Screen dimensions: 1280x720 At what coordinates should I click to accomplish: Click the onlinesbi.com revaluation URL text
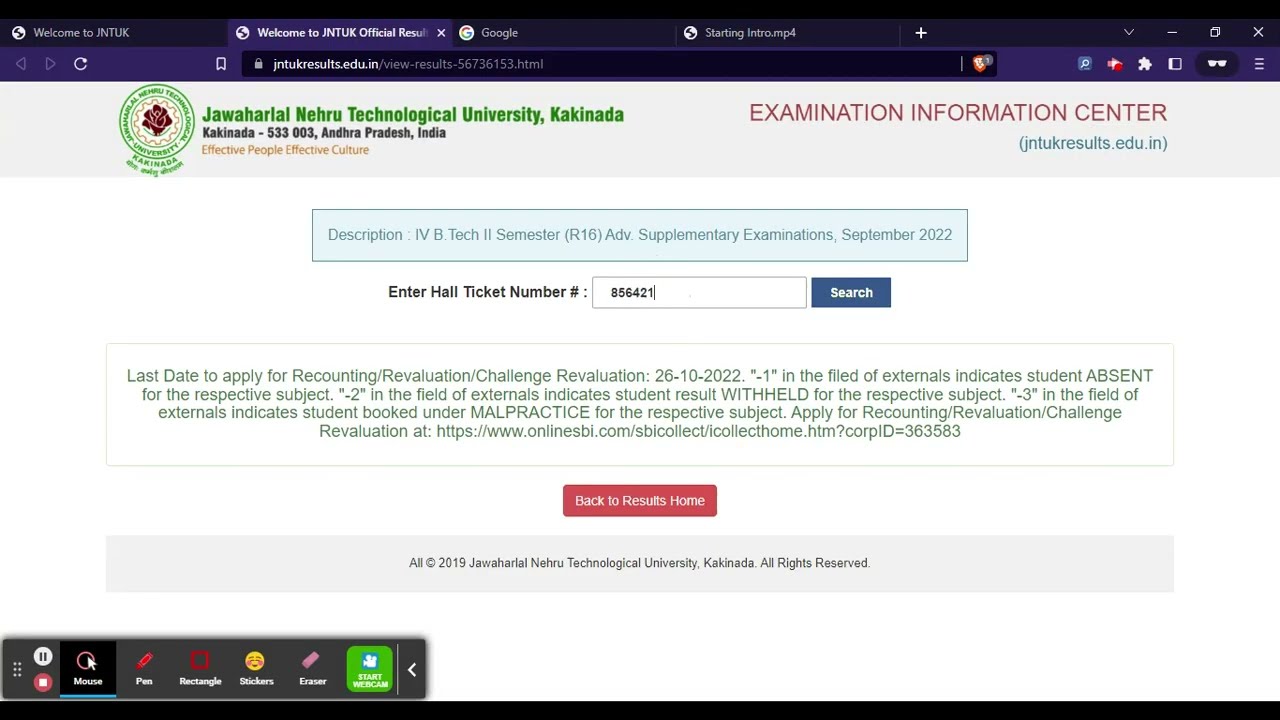(698, 431)
